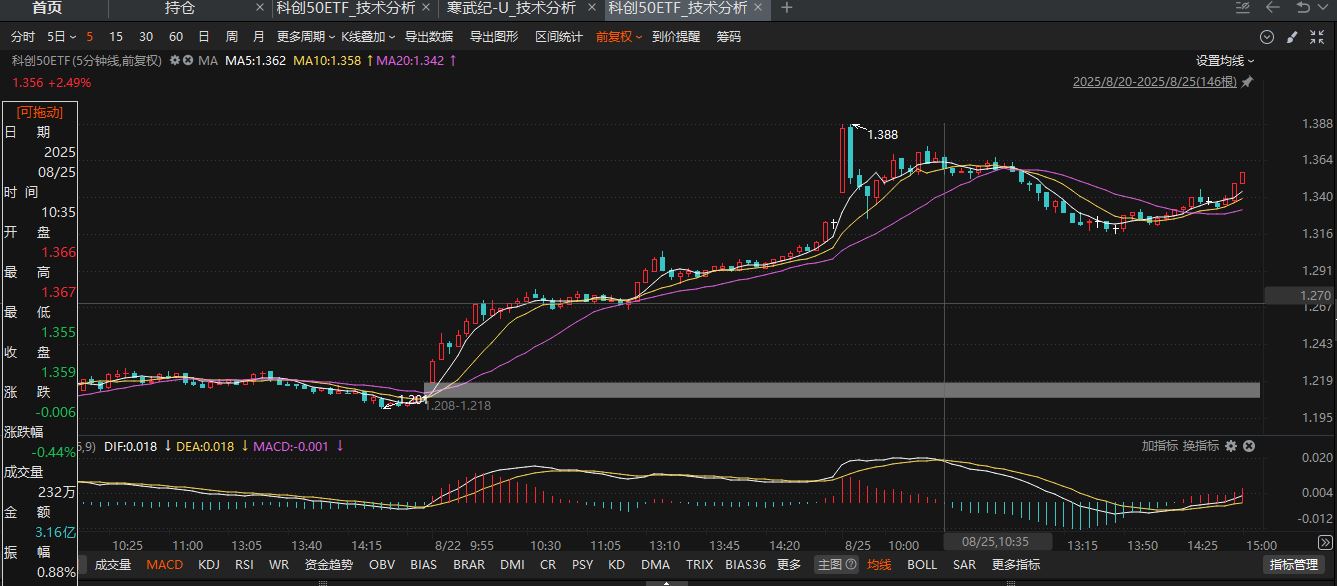This screenshot has width=1337, height=586.
Task: Click 加指标 in the MACD panel
Action: tap(1160, 446)
